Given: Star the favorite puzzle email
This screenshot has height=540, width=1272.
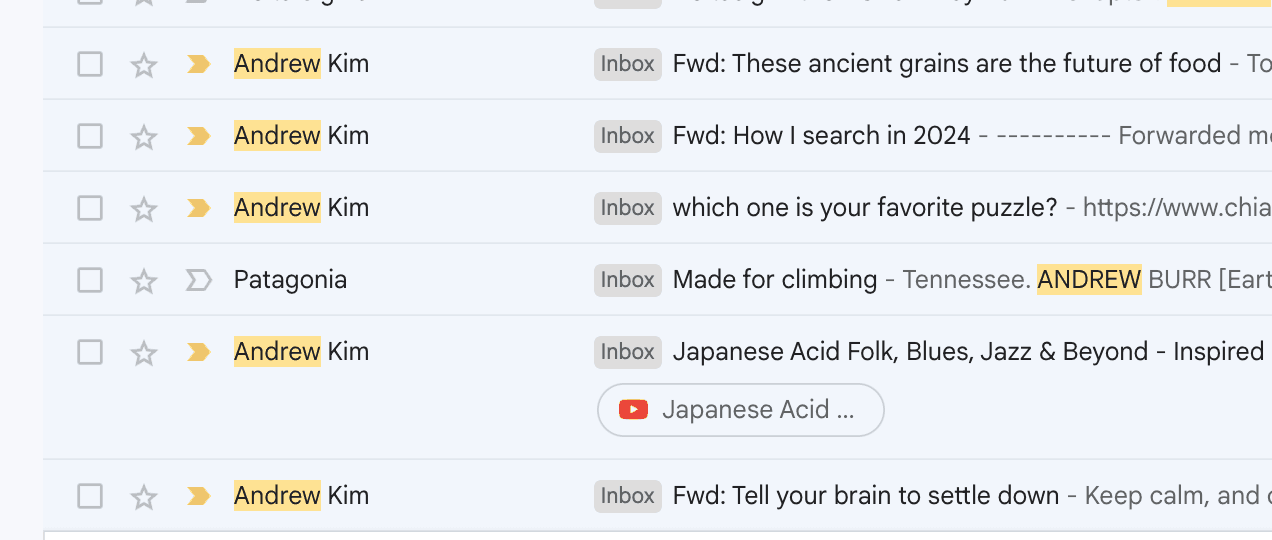Looking at the screenshot, I should point(144,209).
